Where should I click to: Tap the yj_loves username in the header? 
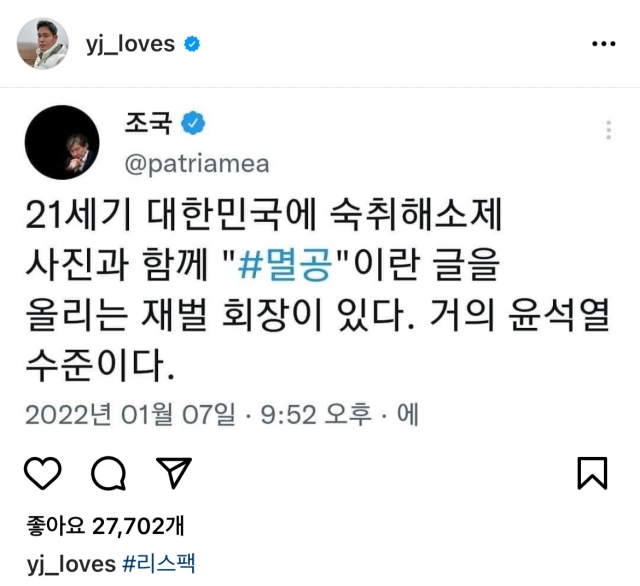point(130,44)
